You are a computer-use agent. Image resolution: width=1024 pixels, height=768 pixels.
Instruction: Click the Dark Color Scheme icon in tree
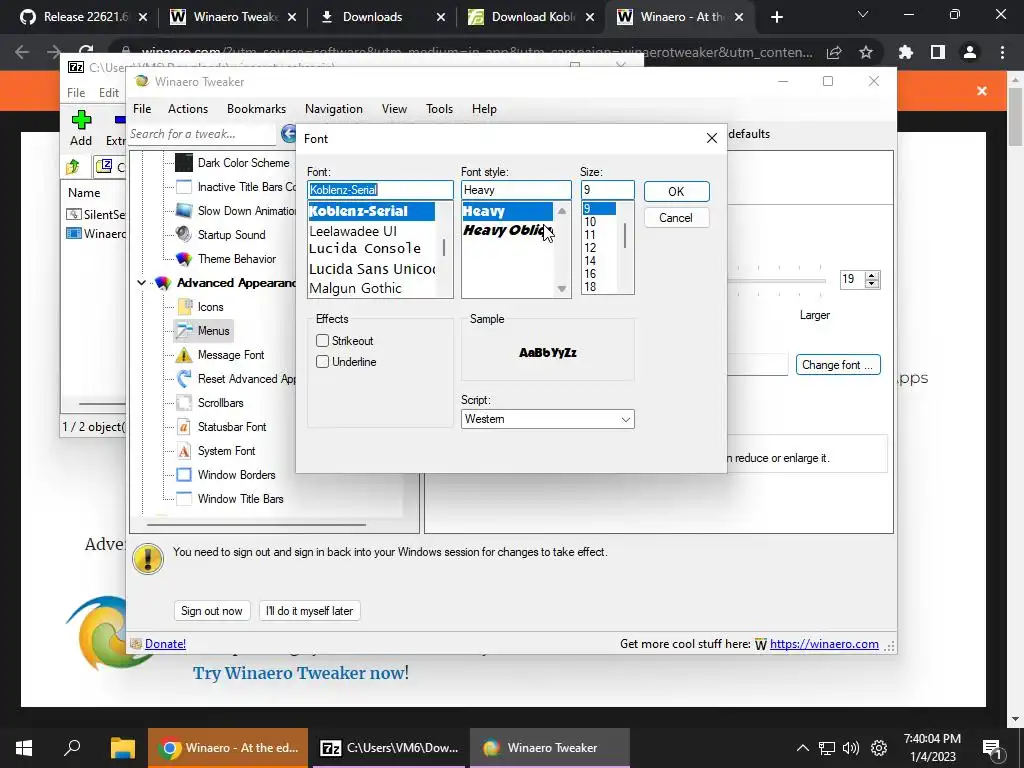click(x=184, y=163)
